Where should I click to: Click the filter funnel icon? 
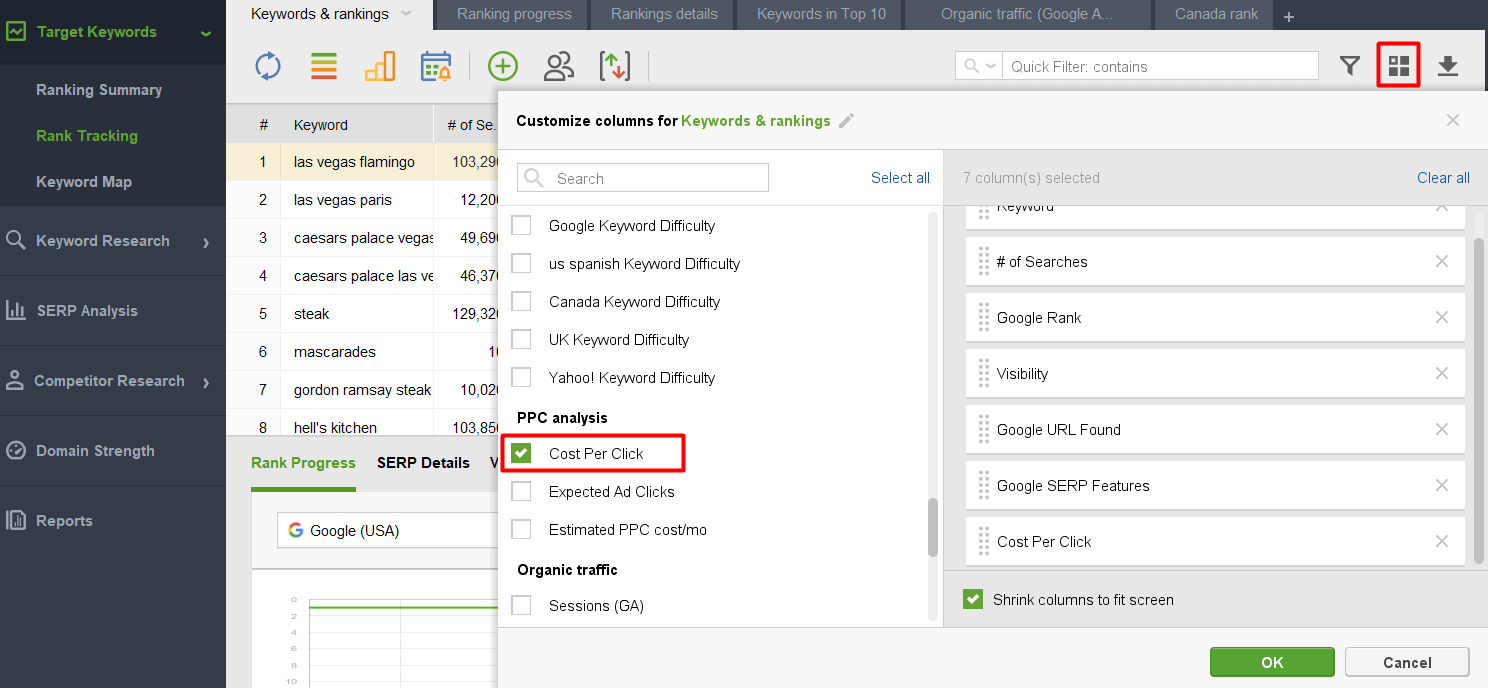[1350, 66]
